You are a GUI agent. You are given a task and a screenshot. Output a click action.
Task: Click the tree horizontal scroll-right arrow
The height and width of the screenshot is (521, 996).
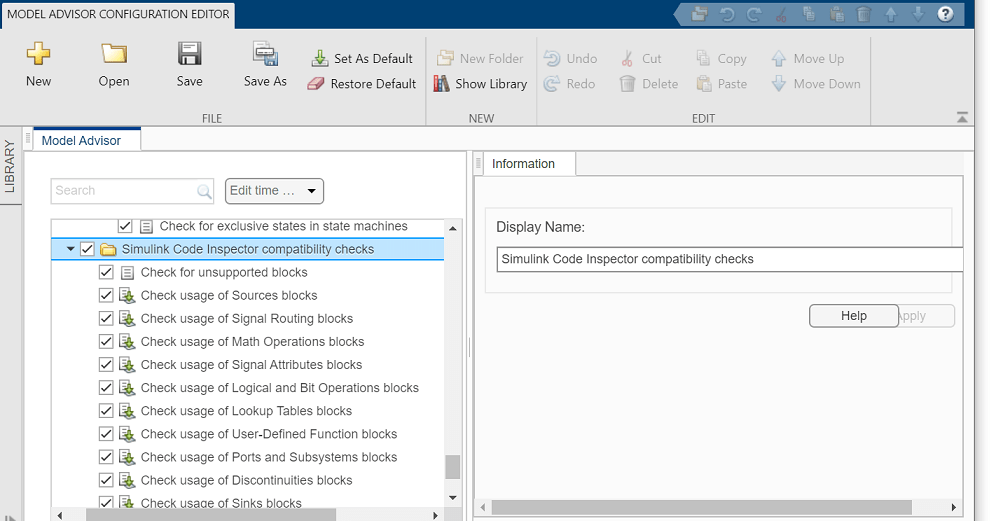[x=435, y=515]
